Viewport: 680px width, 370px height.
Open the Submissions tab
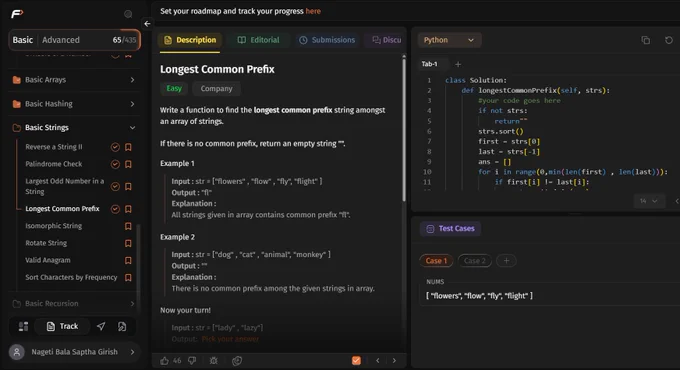pos(327,40)
